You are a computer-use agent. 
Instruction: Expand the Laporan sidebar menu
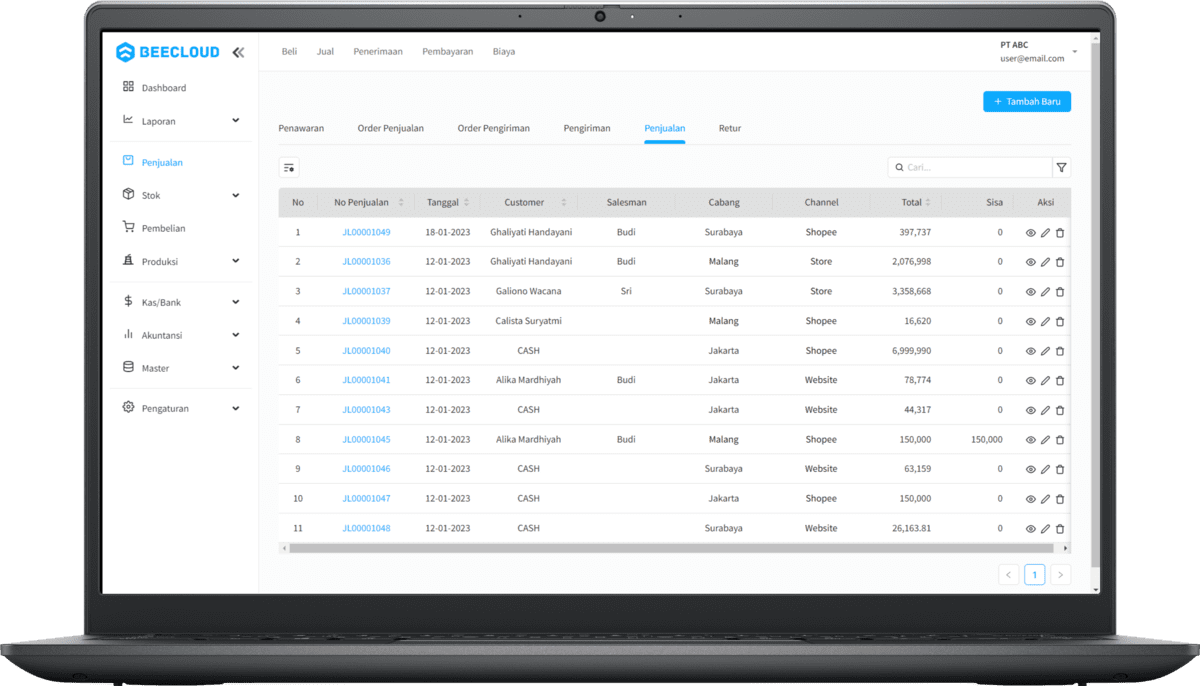coord(236,121)
